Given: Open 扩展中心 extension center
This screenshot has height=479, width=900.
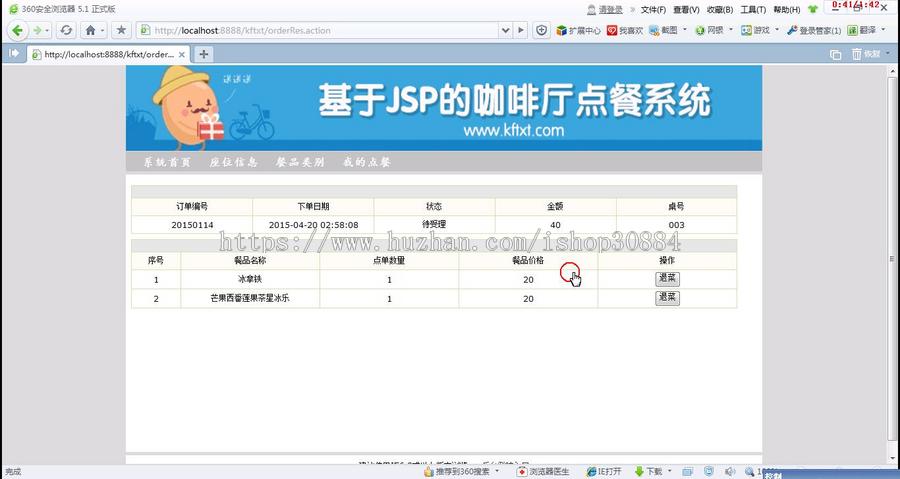Looking at the screenshot, I should (579, 30).
